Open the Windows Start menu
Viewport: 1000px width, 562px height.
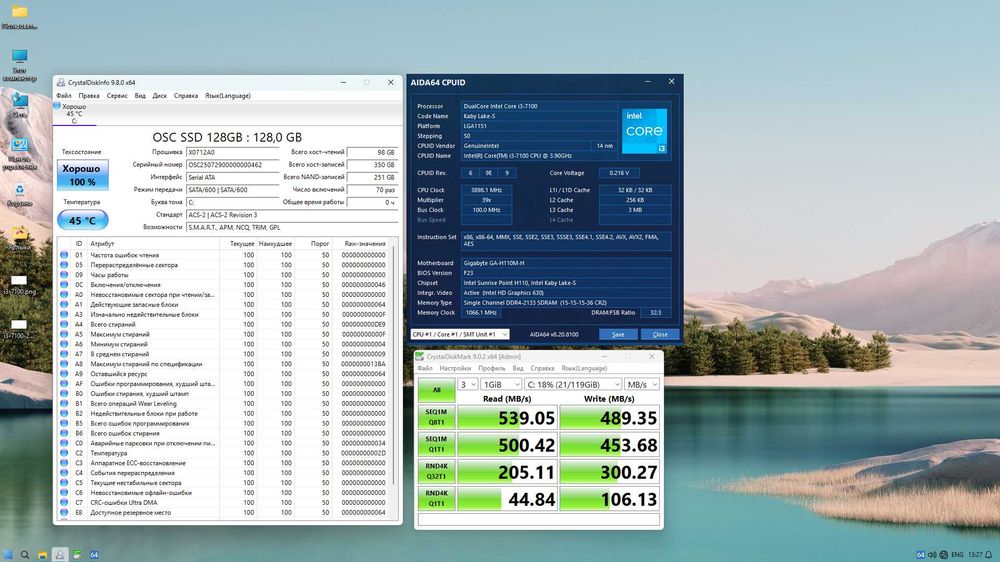pyautogui.click(x=8, y=554)
